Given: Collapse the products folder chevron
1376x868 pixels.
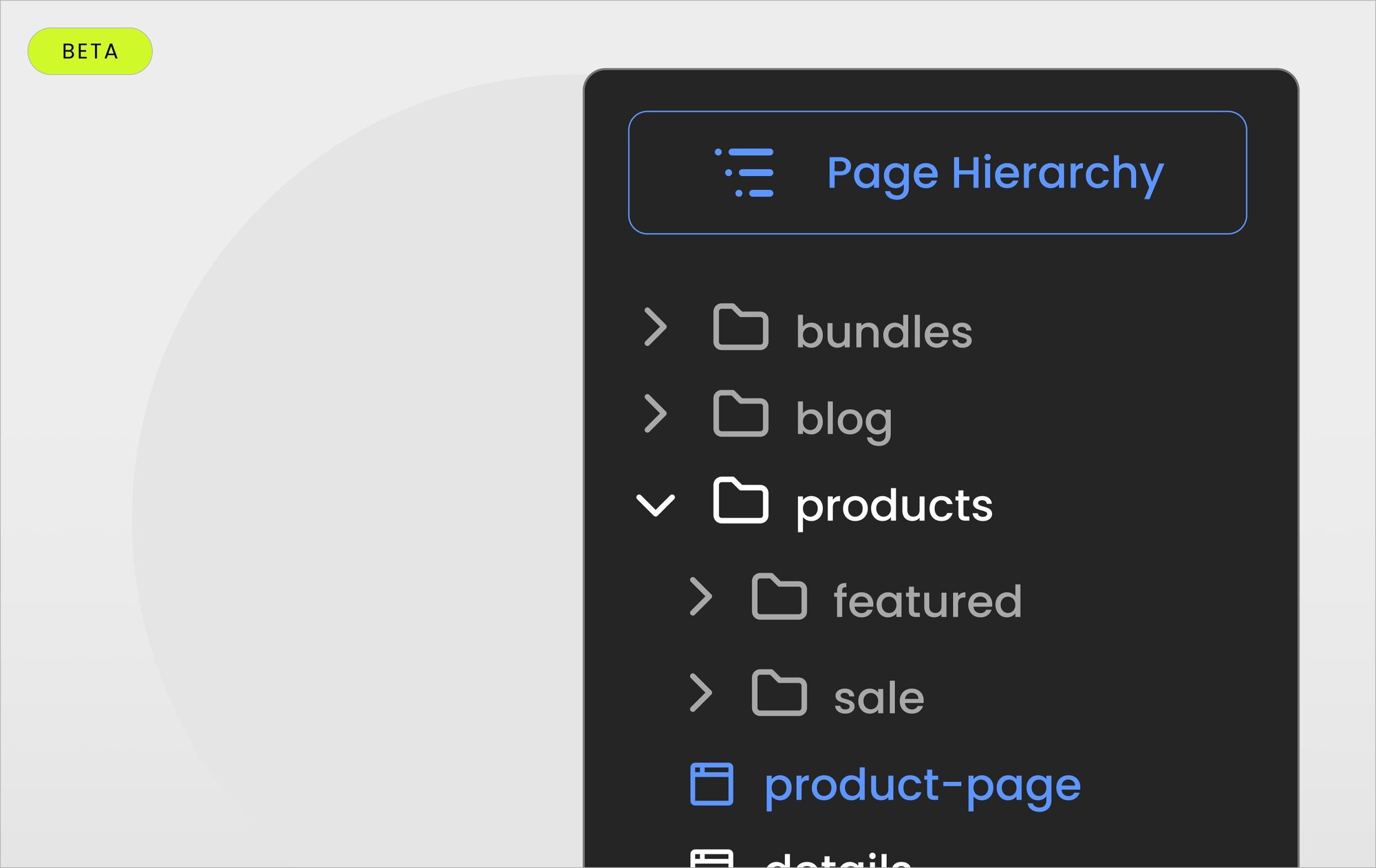Looking at the screenshot, I should coord(656,505).
